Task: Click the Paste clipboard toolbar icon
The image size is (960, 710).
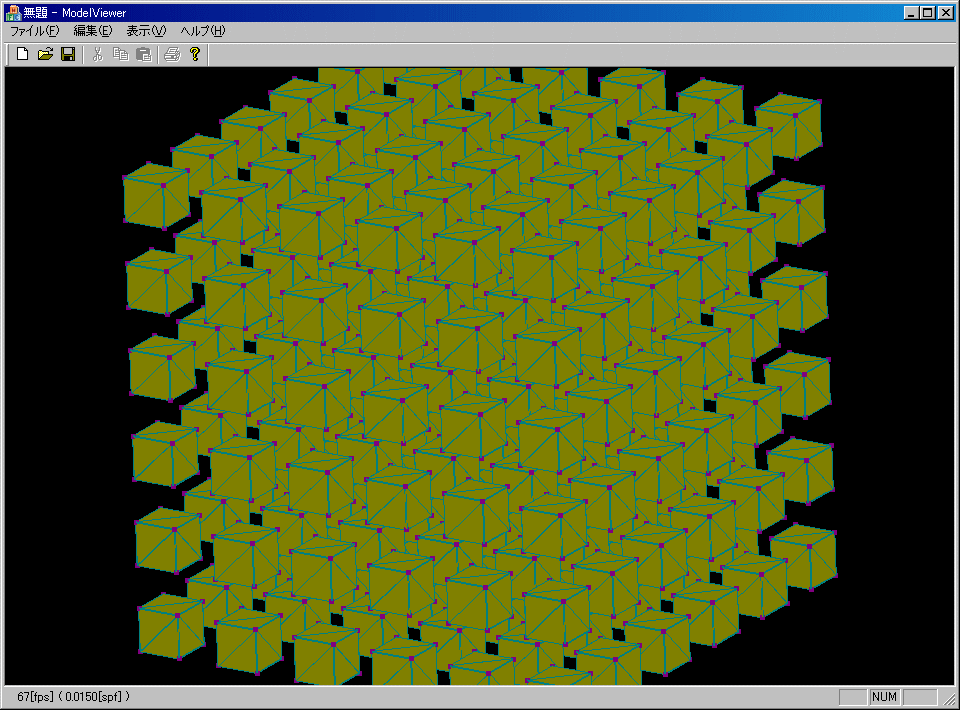Action: coord(143,54)
